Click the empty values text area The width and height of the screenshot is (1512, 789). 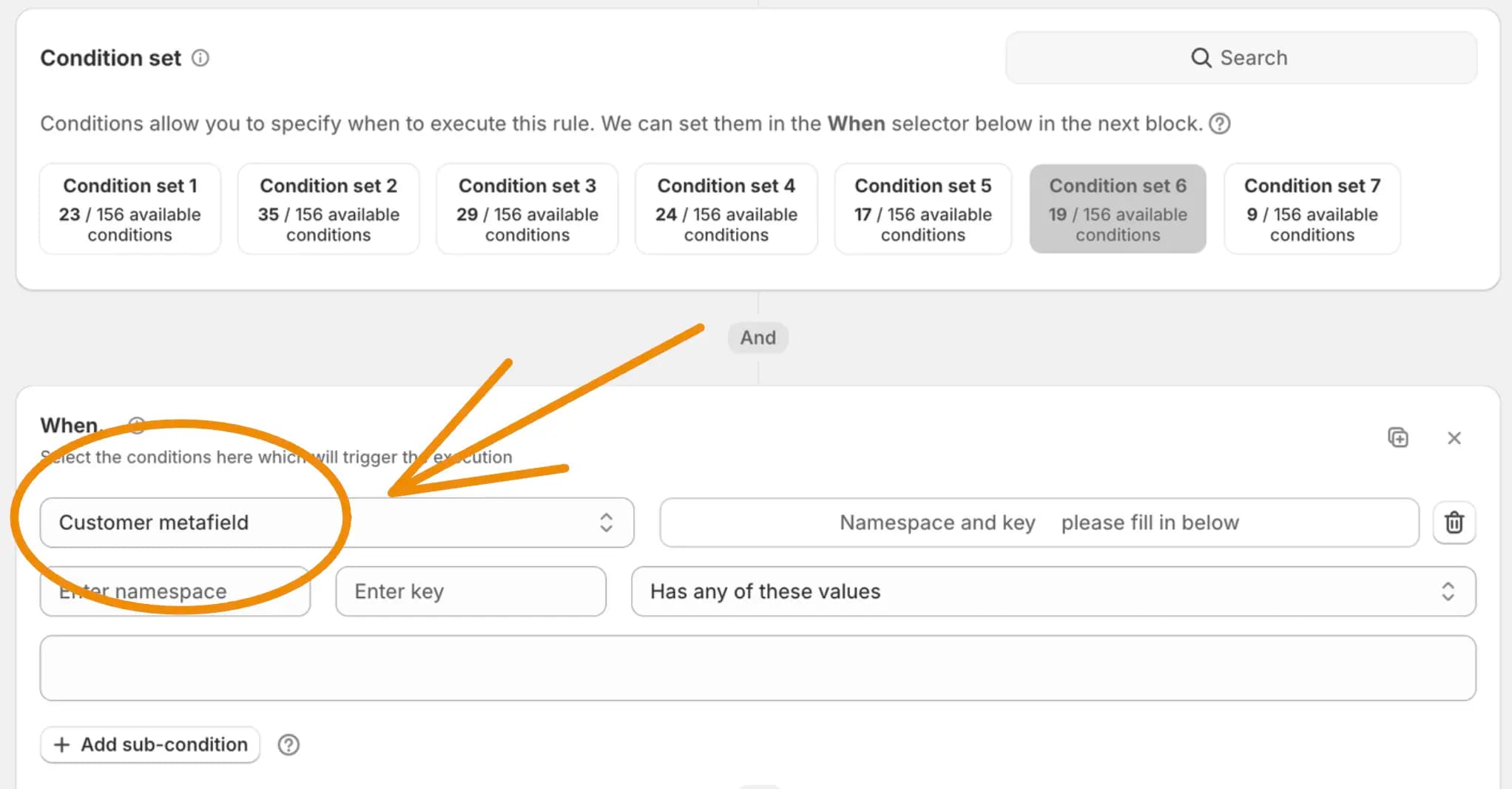[x=757, y=668]
